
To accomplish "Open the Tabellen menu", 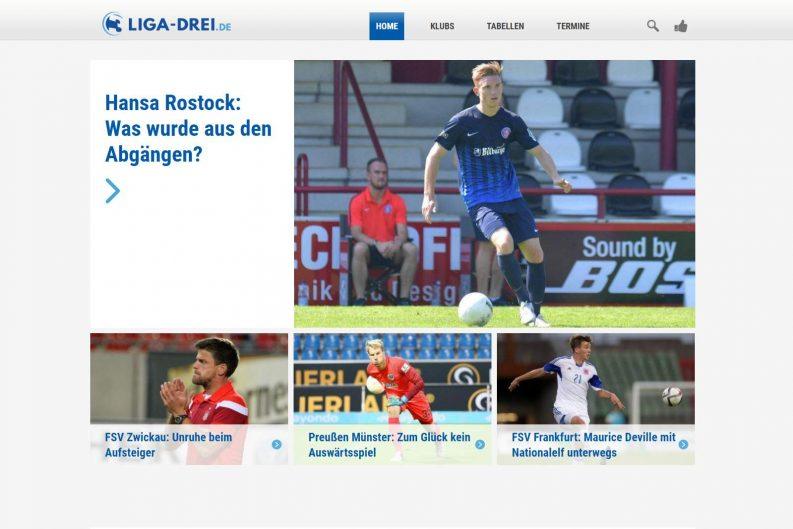I will (505, 26).
